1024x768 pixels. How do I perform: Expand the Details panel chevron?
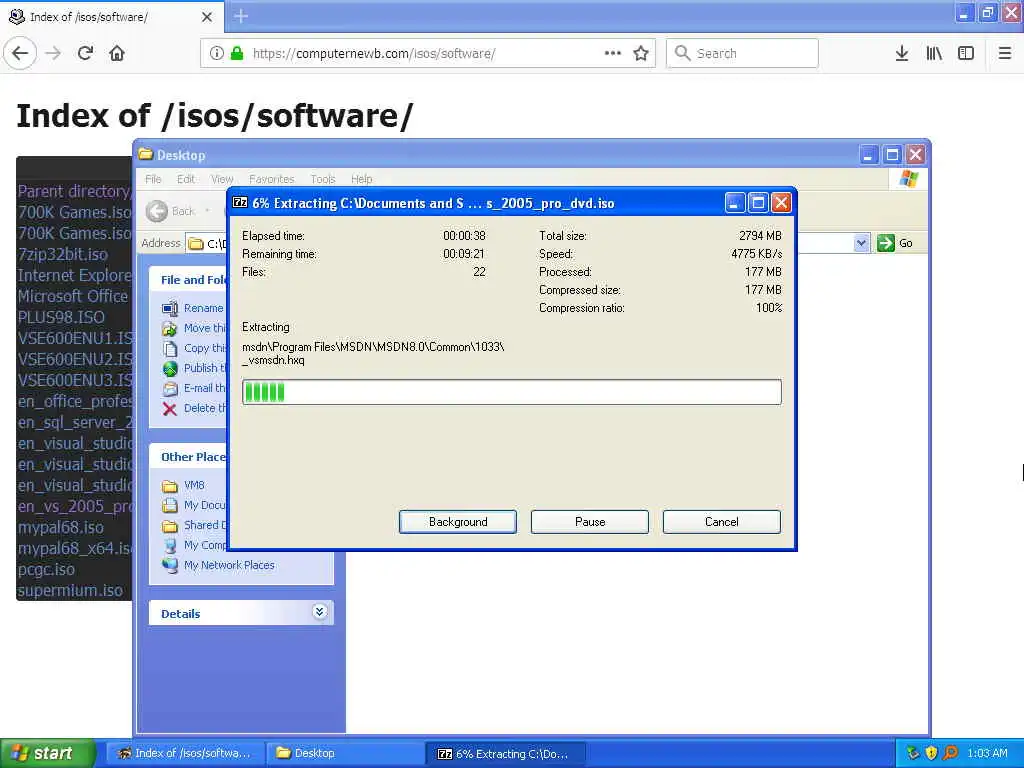319,612
